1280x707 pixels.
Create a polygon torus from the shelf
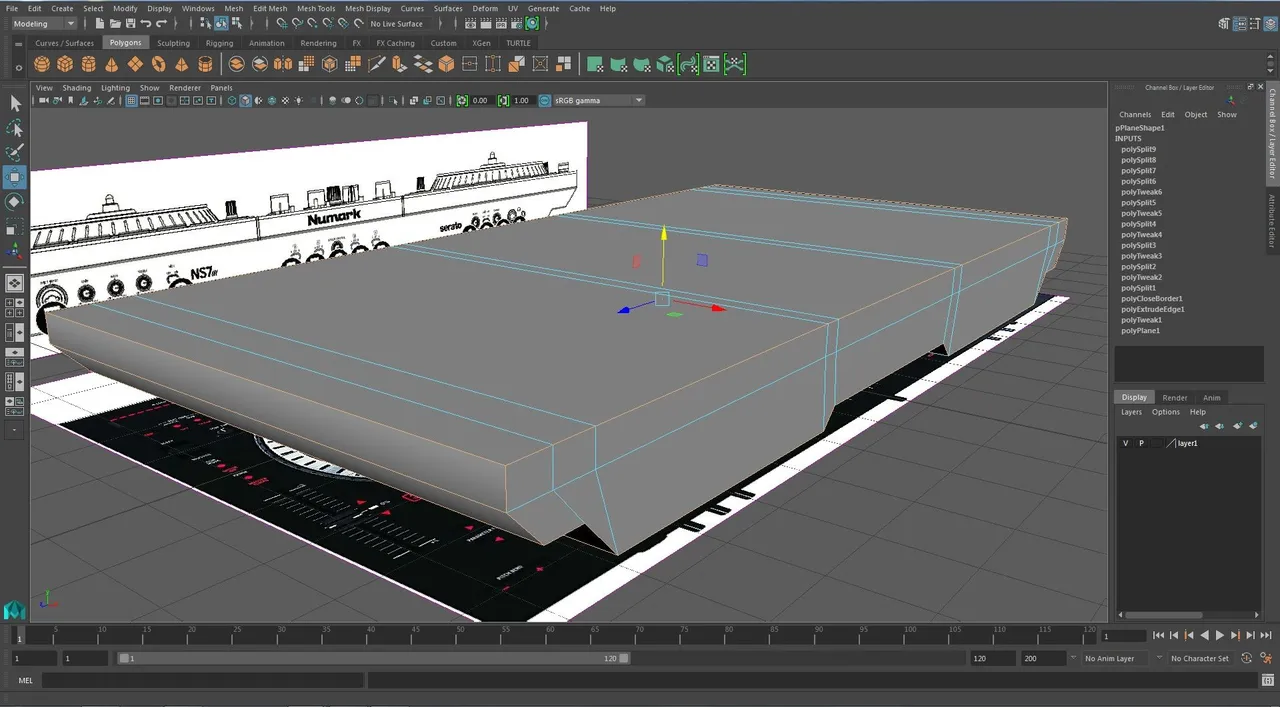click(x=158, y=64)
